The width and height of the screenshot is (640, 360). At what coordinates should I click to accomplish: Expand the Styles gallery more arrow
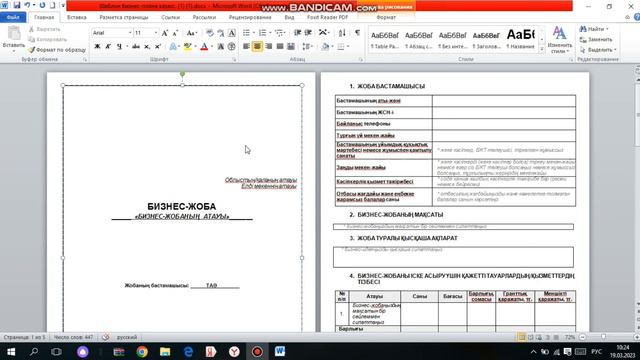coord(542,49)
